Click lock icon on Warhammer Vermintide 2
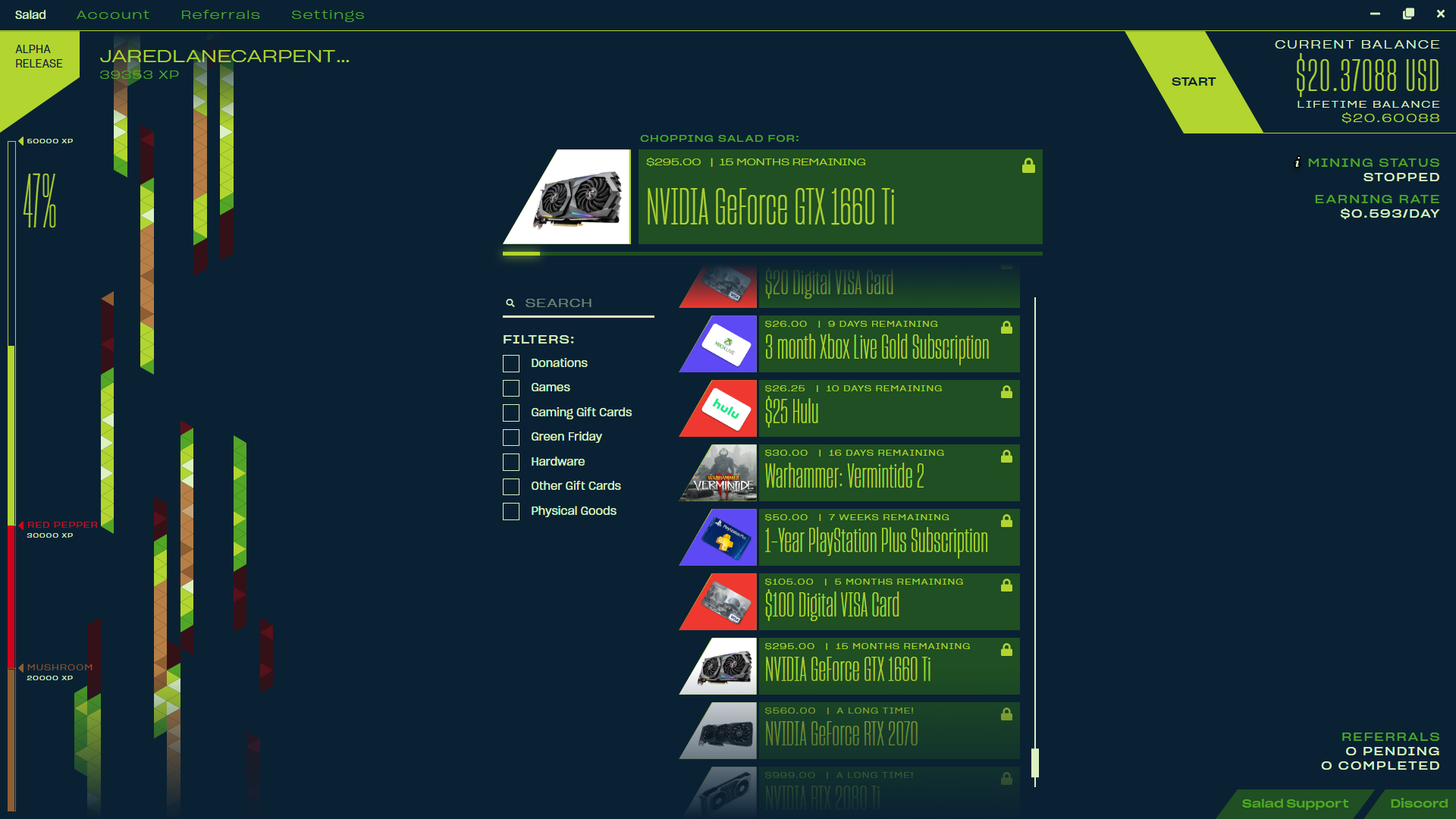The image size is (1456, 819). pos(1006,456)
